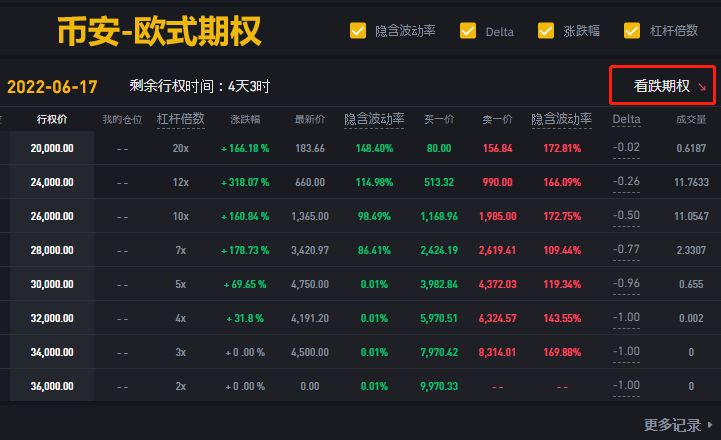Click 隐含波动率 header next to Delta

pyautogui.click(x=562, y=119)
